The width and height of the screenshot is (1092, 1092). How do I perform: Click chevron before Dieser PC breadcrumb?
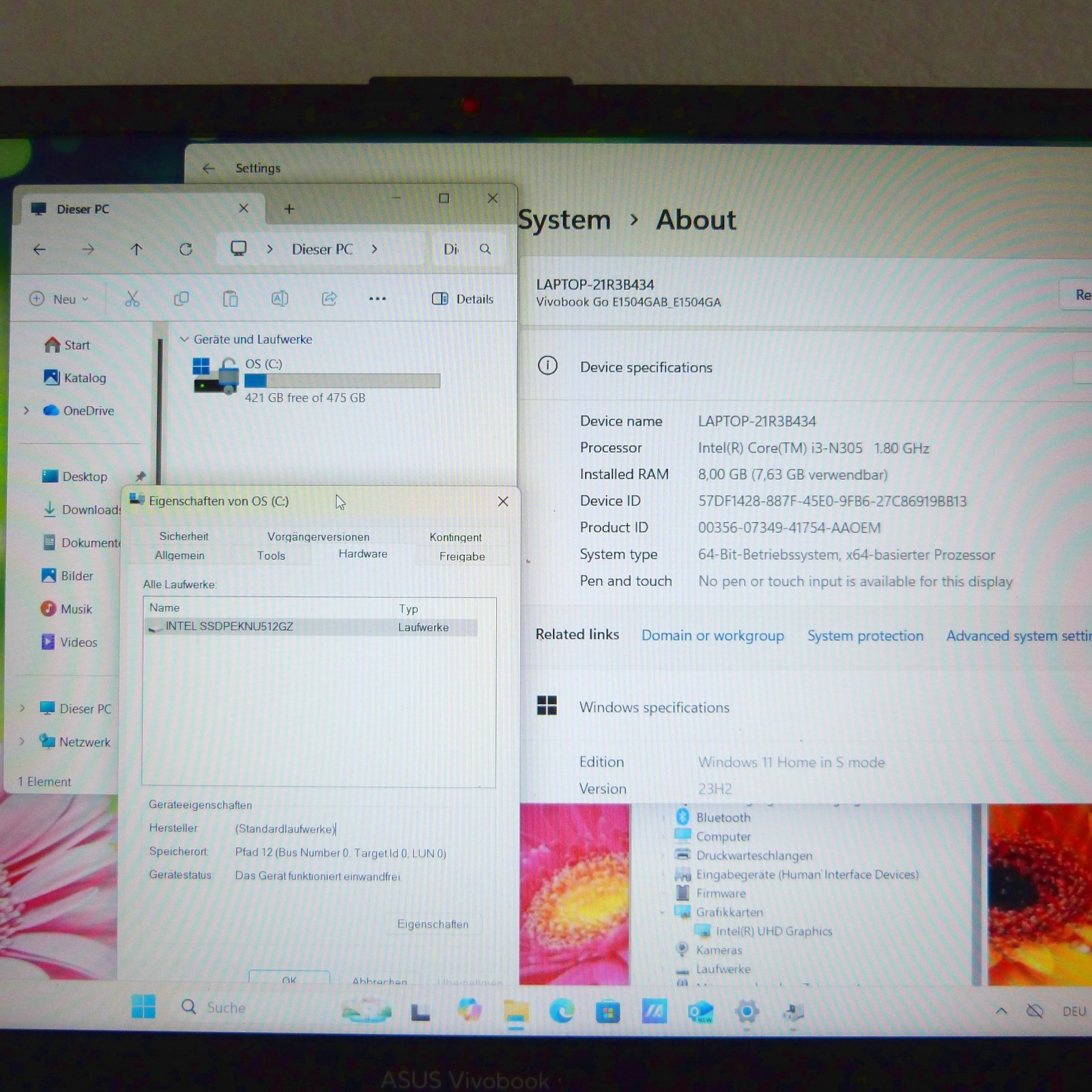(x=270, y=249)
